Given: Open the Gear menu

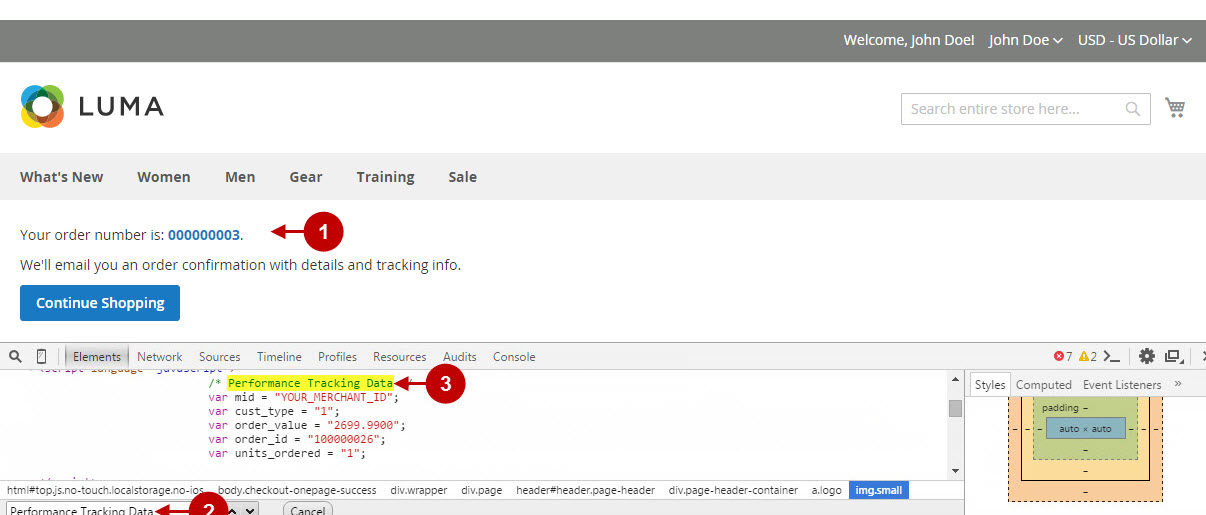Looking at the screenshot, I should point(306,177).
